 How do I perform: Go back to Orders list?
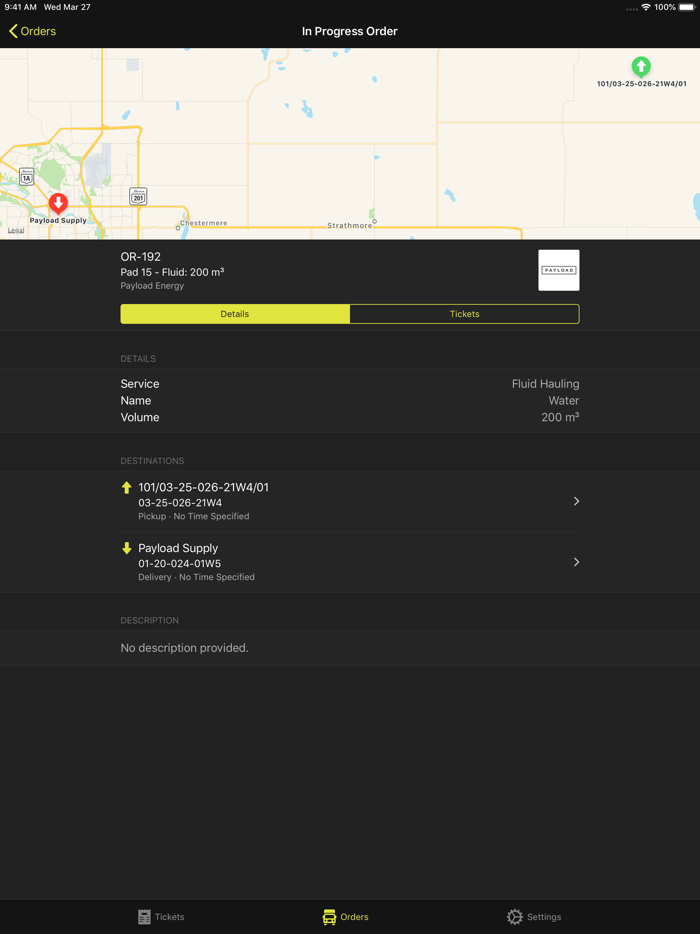click(33, 31)
